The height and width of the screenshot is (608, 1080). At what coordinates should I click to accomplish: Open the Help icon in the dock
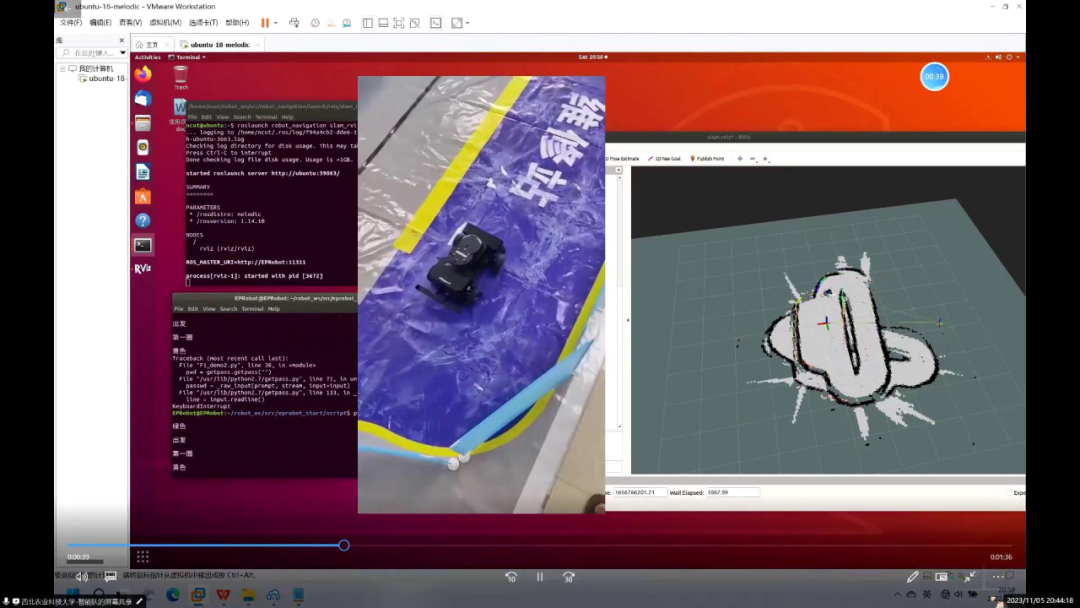tap(143, 220)
